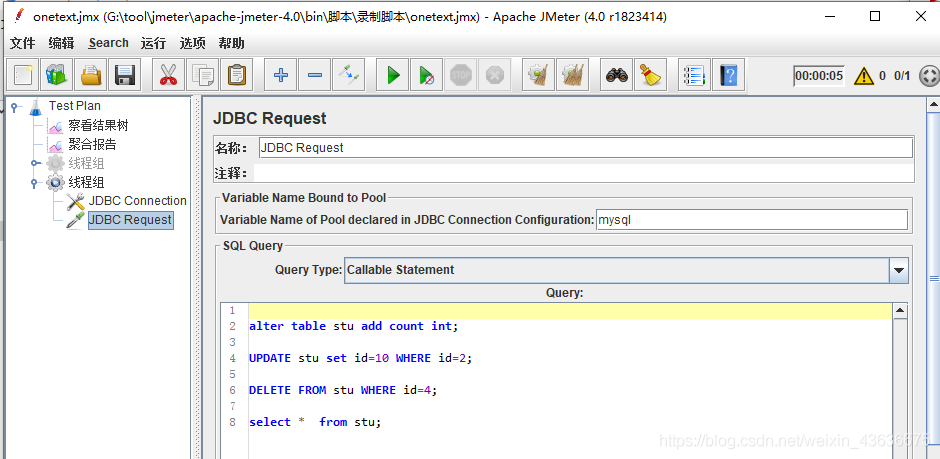The height and width of the screenshot is (459, 940).
Task: Select 察看结果树 tree node
Action: tap(98, 125)
